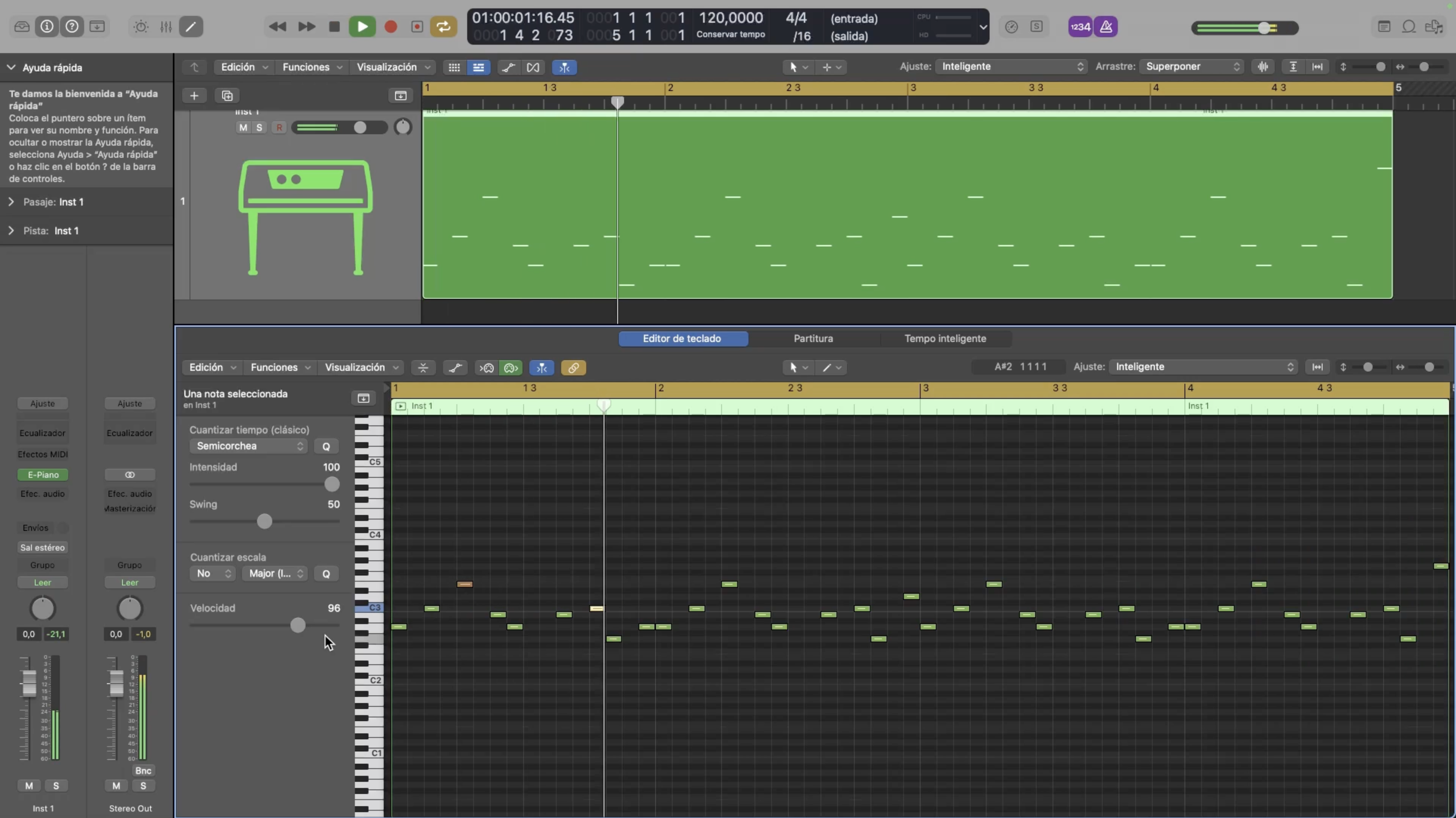Click the add track plus button
This screenshot has width=1456, height=818.
pos(194,96)
